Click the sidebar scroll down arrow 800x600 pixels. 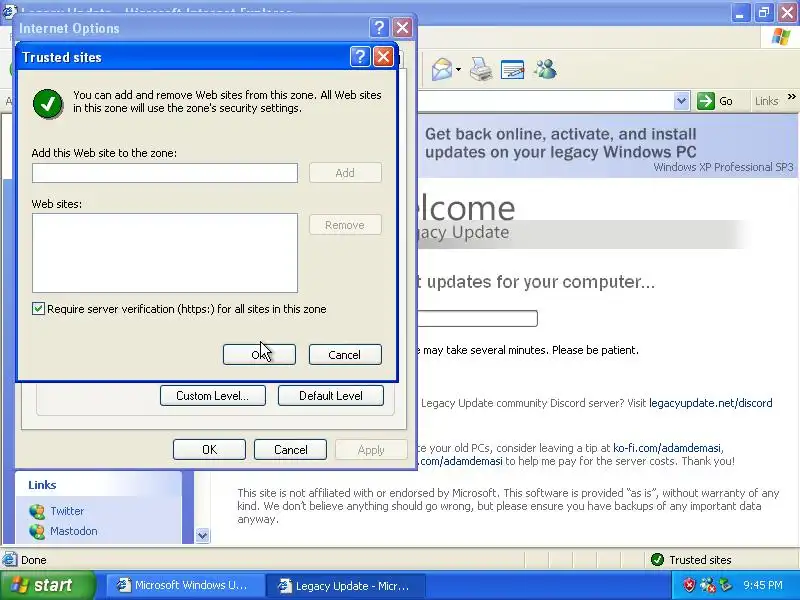click(203, 536)
